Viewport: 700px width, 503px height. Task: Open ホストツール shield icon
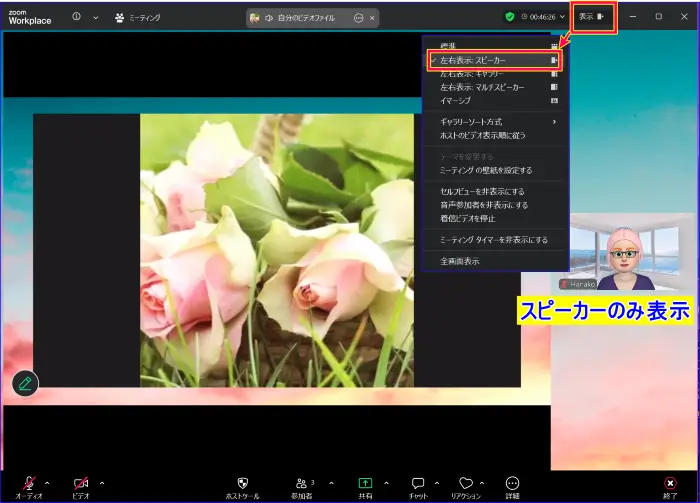242,482
